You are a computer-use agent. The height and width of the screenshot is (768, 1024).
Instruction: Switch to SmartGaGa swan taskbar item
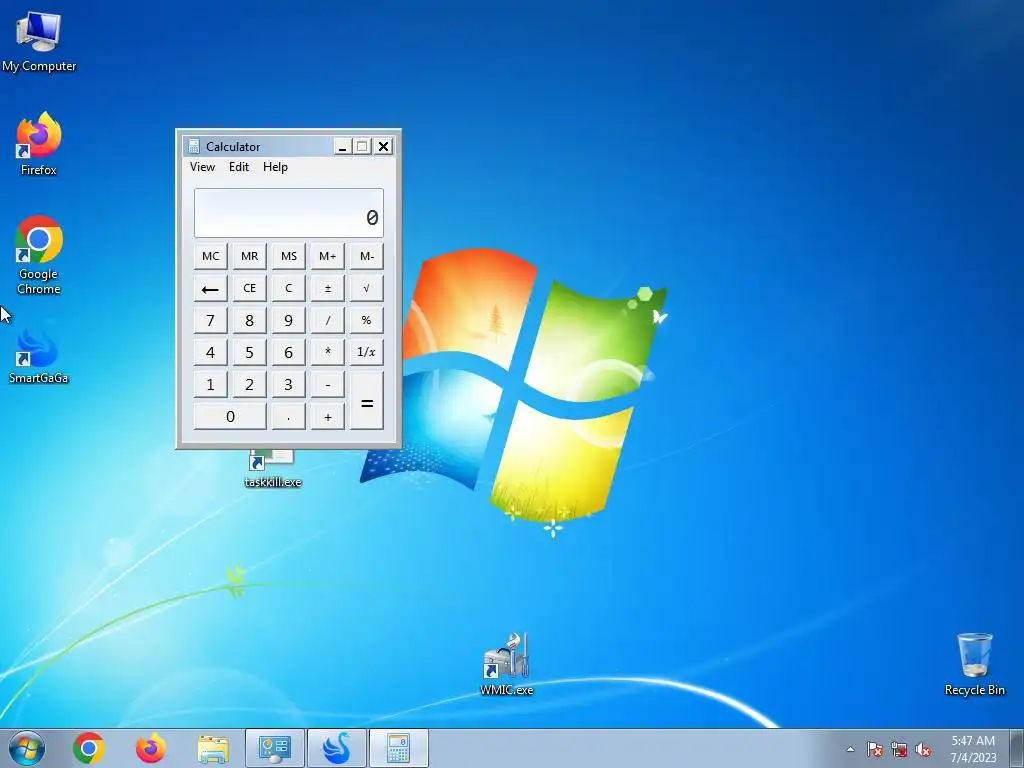[x=337, y=748]
